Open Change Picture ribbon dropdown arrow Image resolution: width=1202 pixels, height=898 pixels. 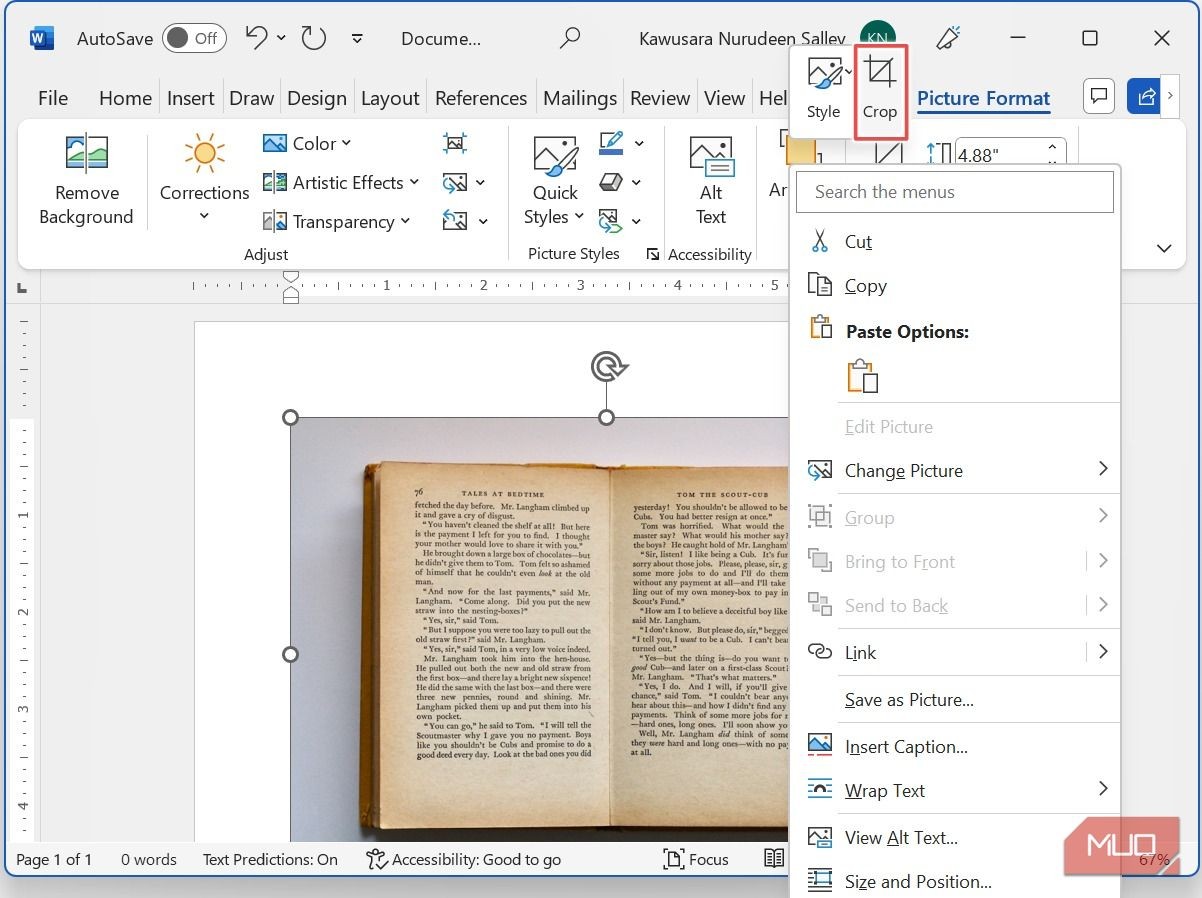(481, 183)
